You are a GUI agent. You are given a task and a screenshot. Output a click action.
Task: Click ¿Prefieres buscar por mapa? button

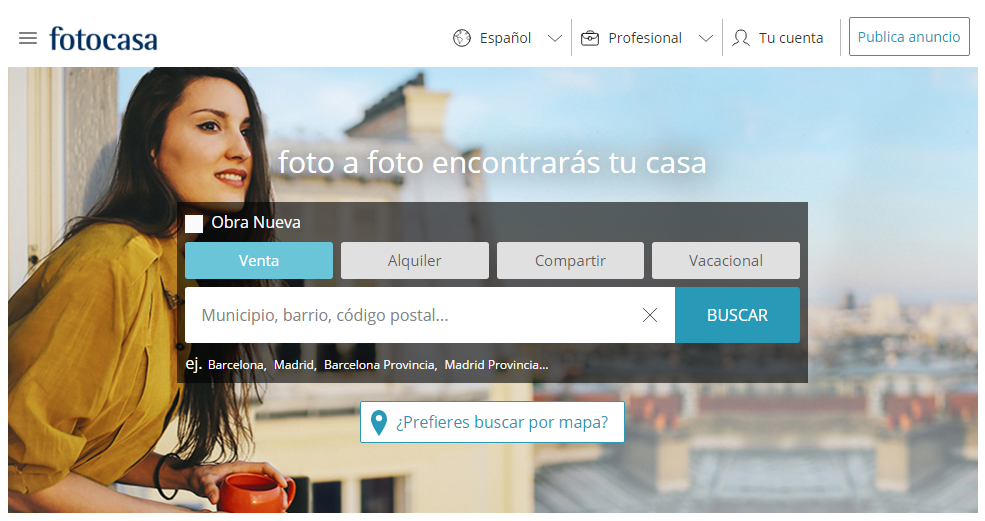point(492,422)
